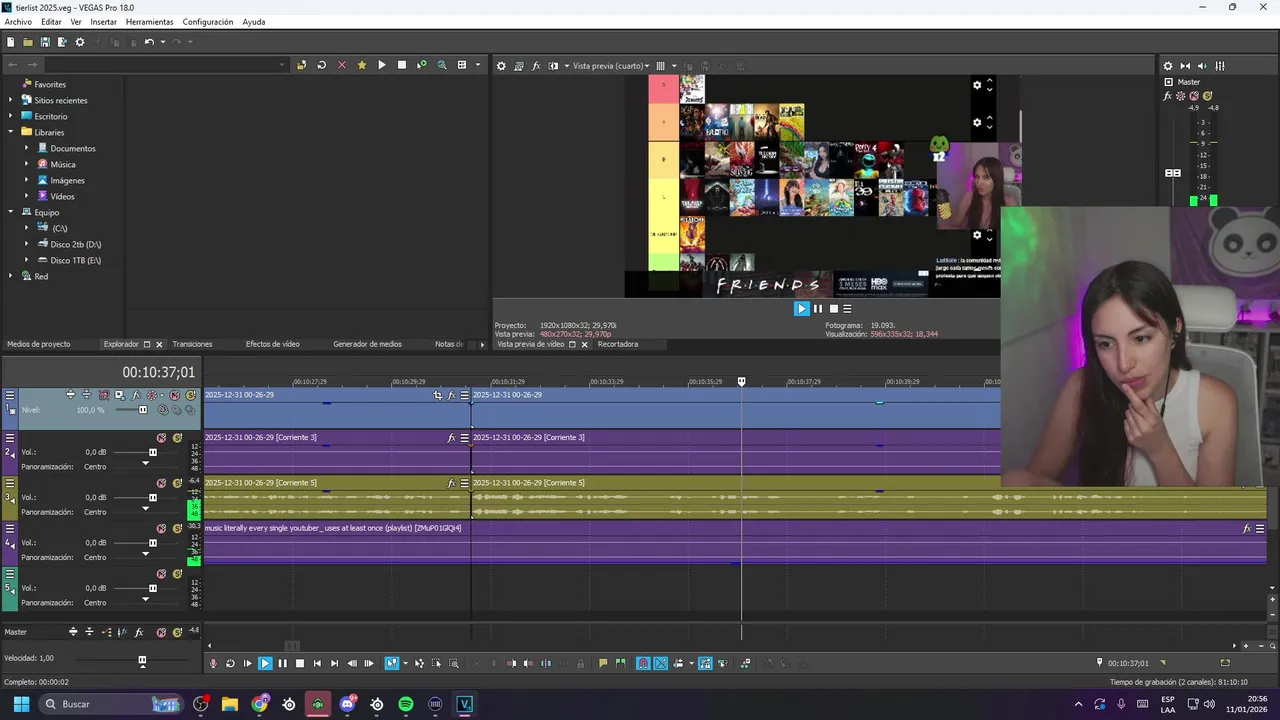Mute video track 1
Viewport: 1280px width, 720px height.
pos(175,395)
